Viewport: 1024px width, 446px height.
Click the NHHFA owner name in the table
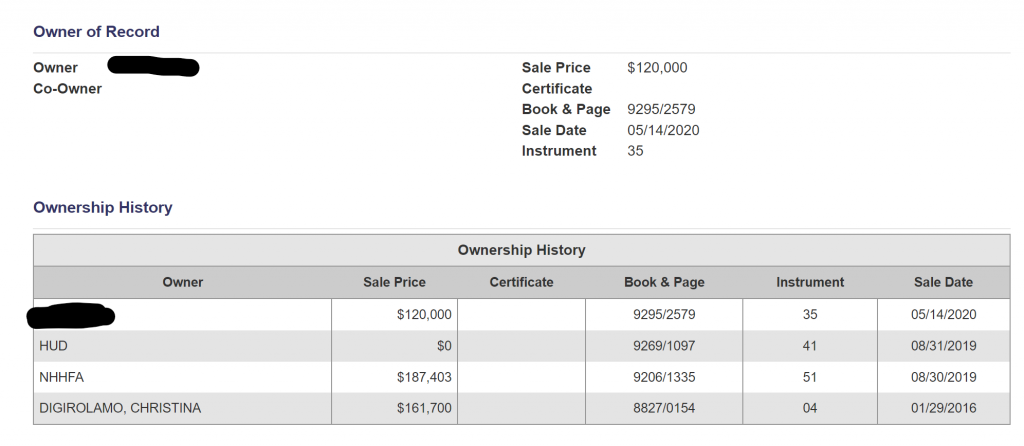coord(61,377)
